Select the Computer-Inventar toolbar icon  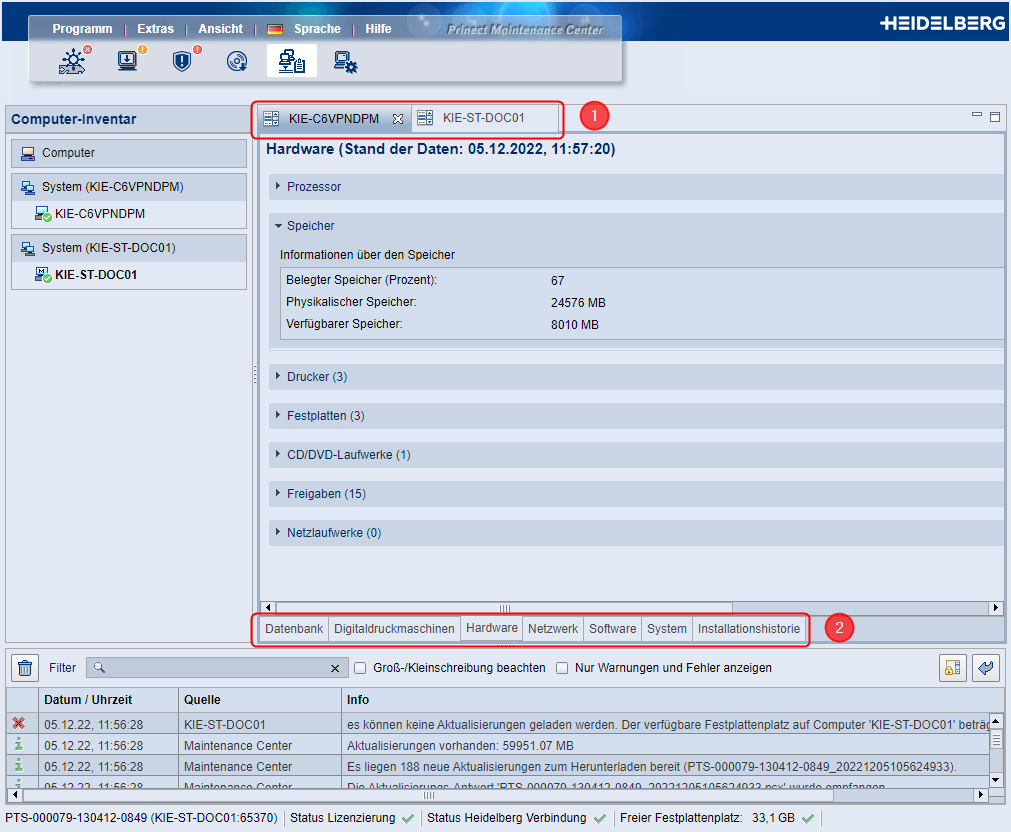292,61
